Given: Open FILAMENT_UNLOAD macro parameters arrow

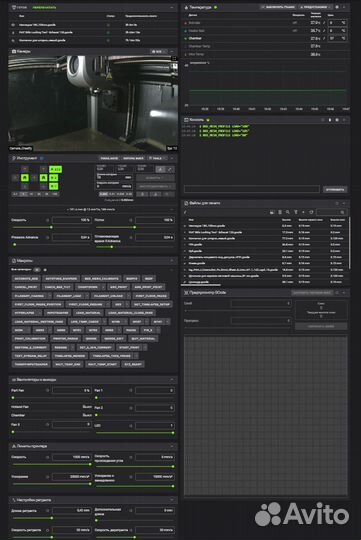Looking at the screenshot, I should (x=128, y=295).
